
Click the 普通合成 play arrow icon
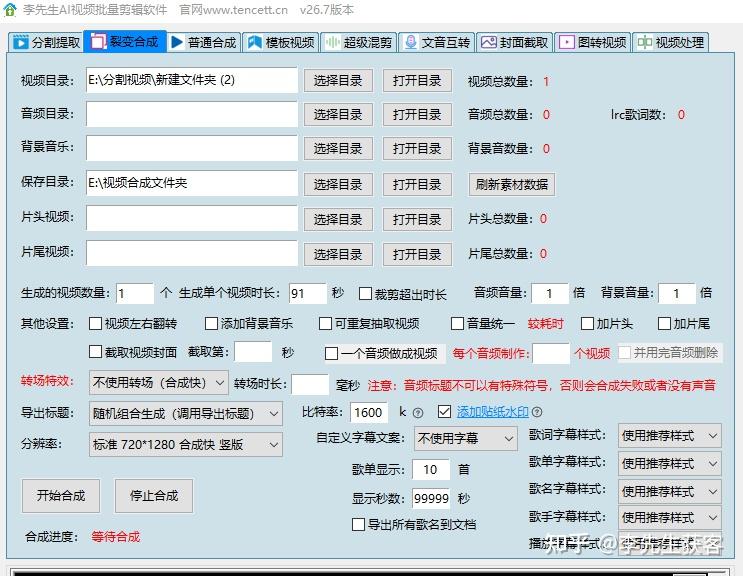tap(177, 42)
